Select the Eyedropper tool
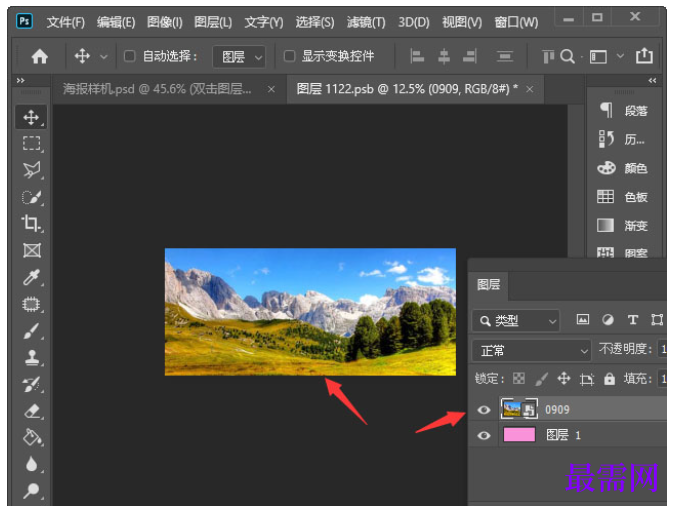This screenshot has height=509, width=677. click(x=32, y=277)
